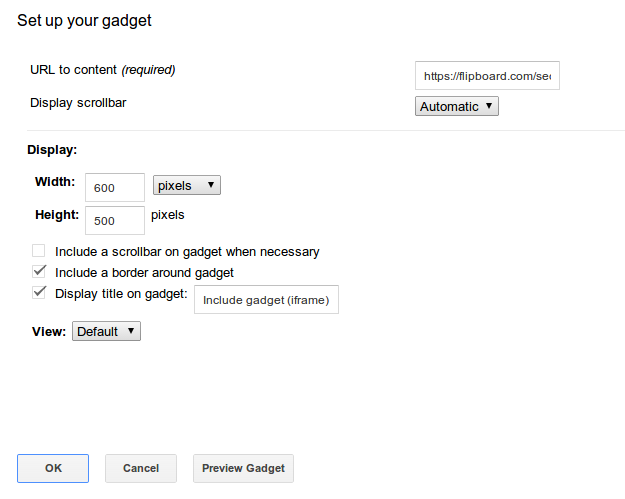
Task: Click the Preview Gadget button
Action: (243, 468)
